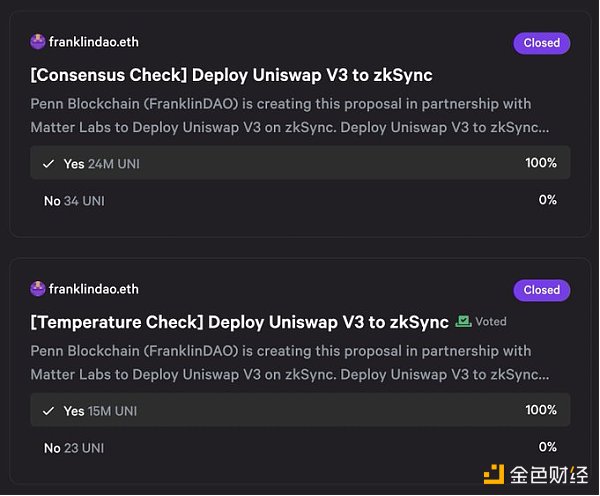Click the checkmark icon beside Yes 15M UNI
Viewport: 600px width, 496px height.
pos(48,411)
